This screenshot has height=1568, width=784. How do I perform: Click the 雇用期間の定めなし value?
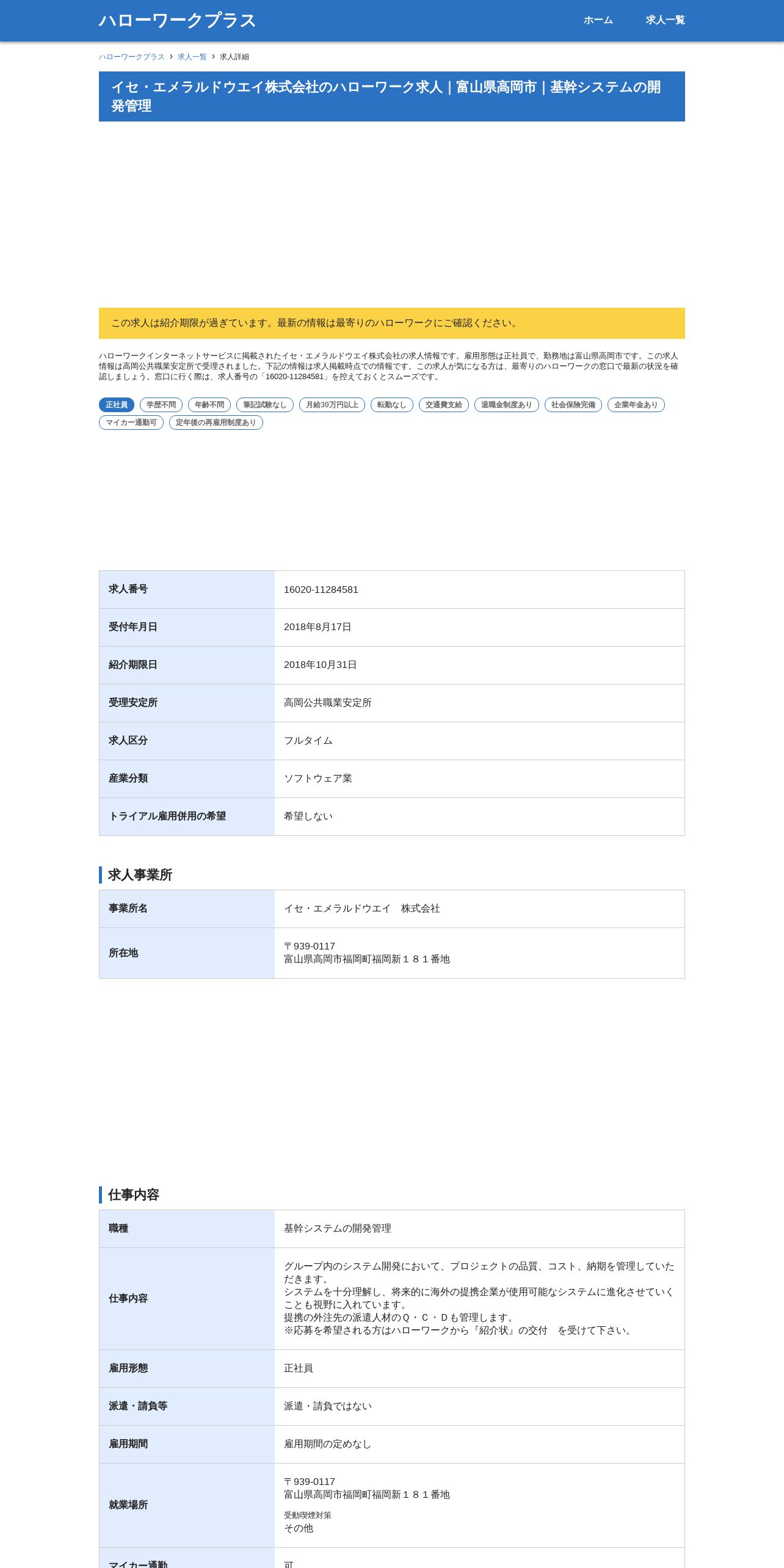328,1444
